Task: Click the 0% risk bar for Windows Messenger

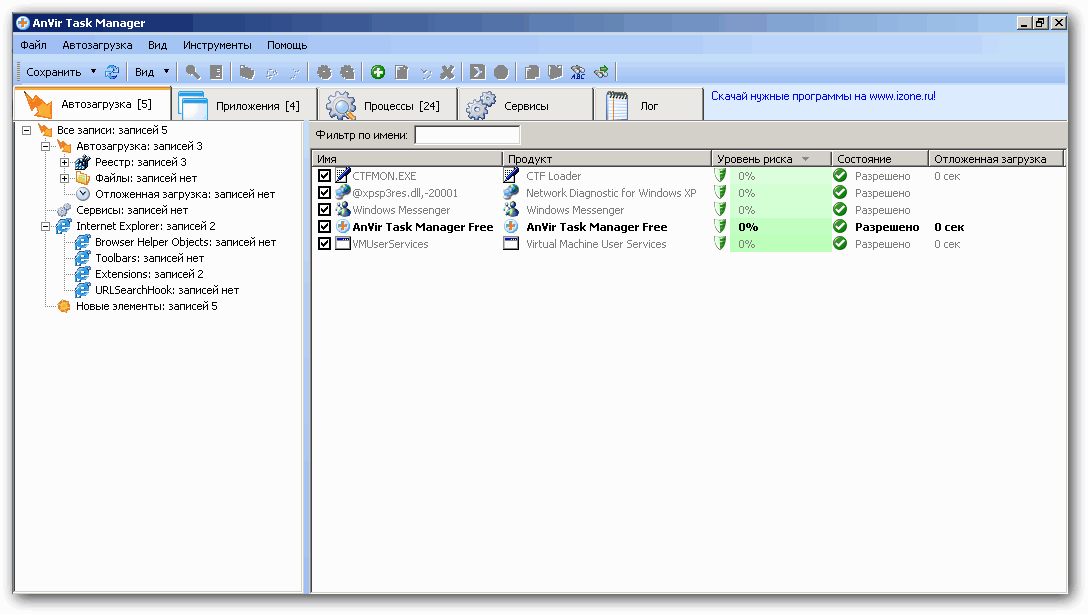Action: 781,210
